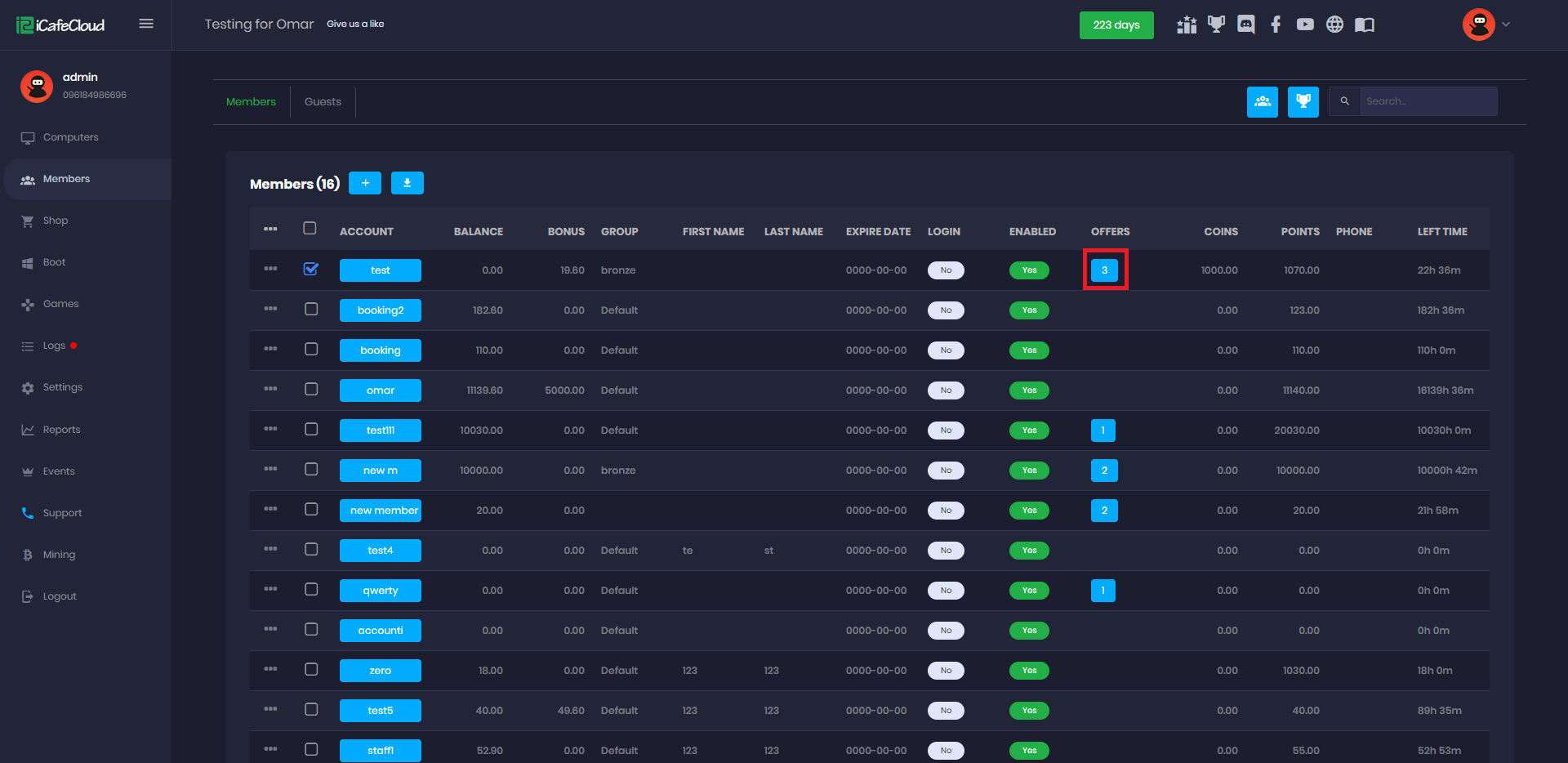
Task: Click the hamburger menu icon
Action: [x=146, y=24]
